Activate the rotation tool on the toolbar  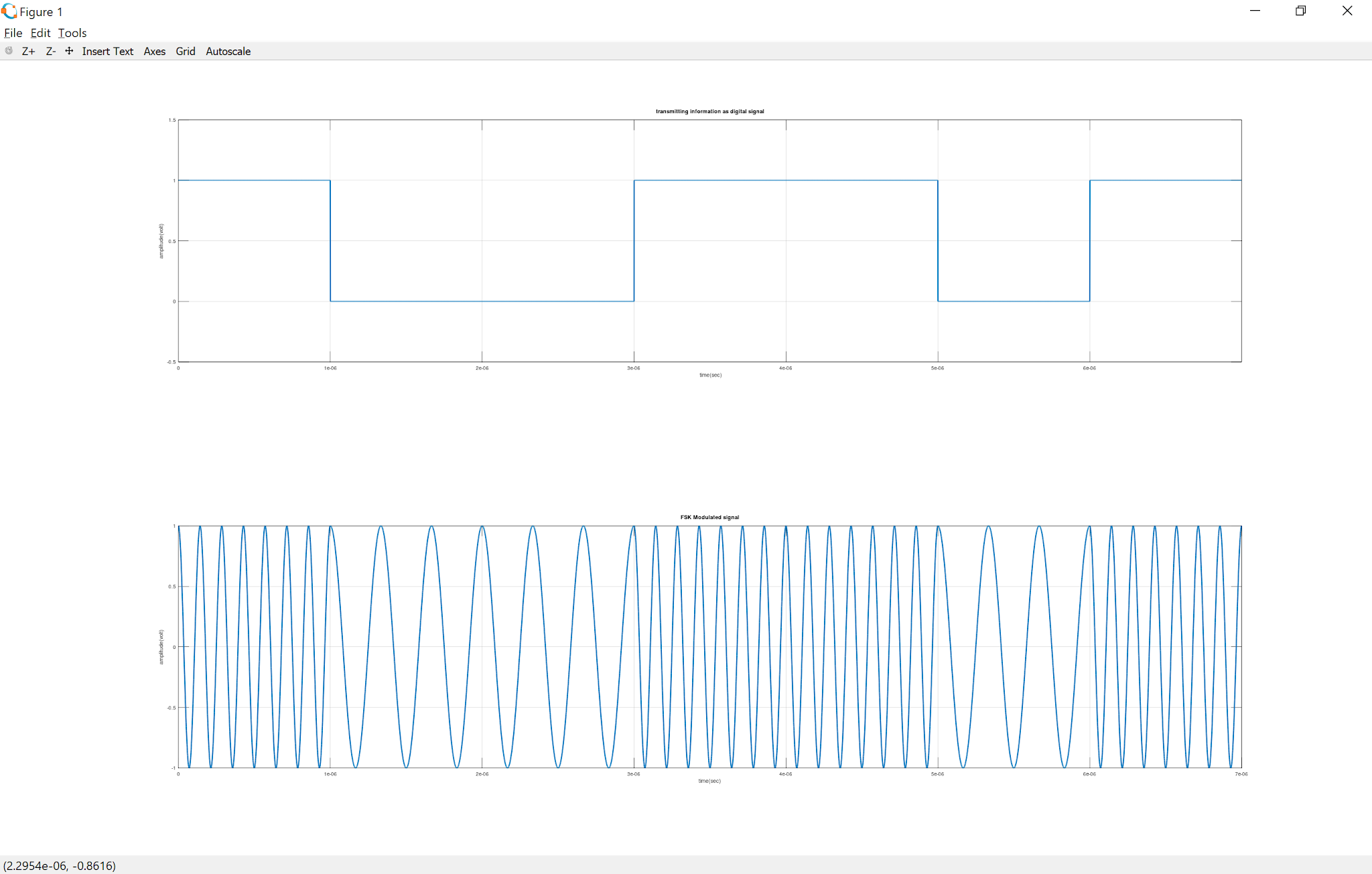(9, 51)
